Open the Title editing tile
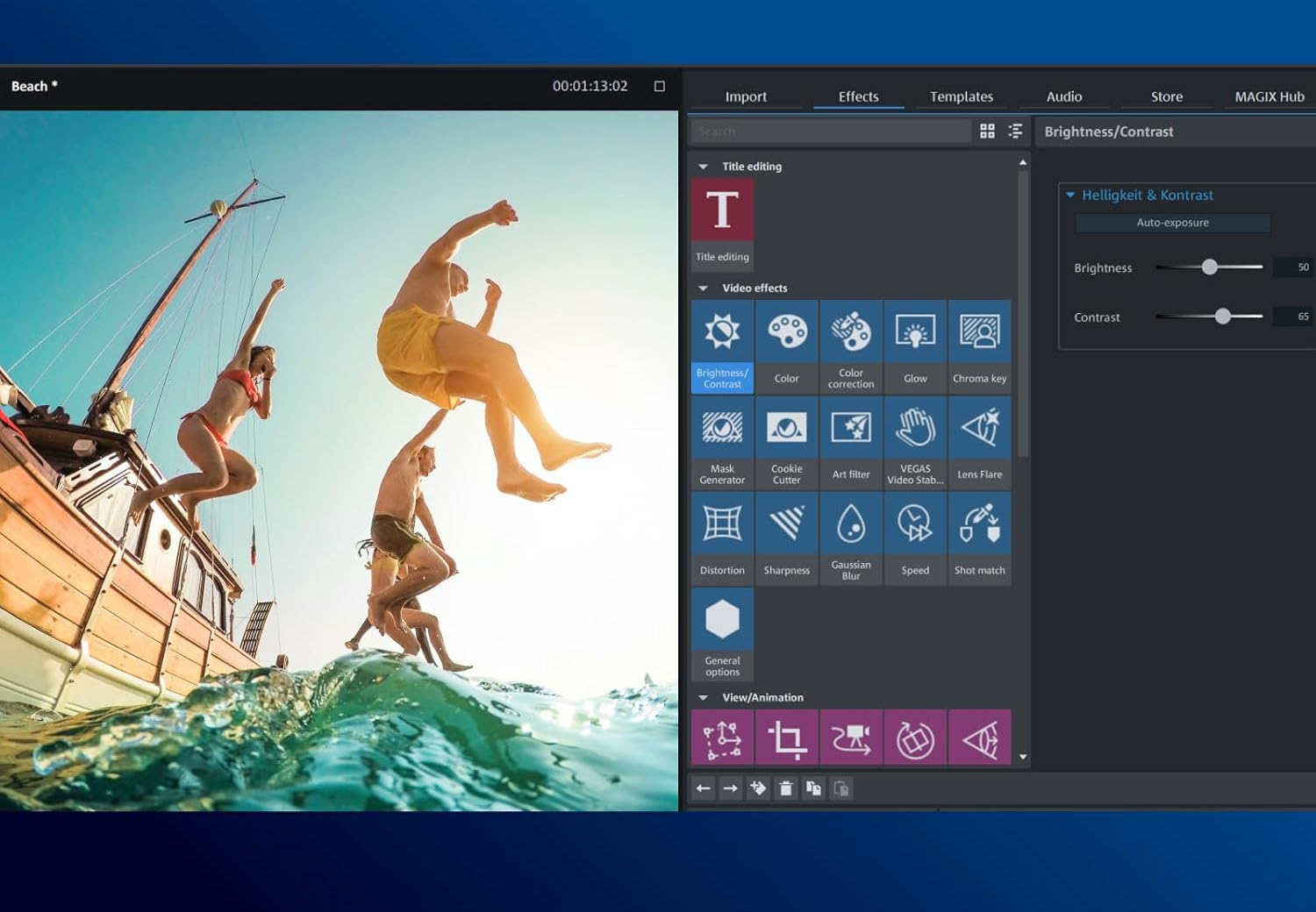This screenshot has height=912, width=1316. 722,223
